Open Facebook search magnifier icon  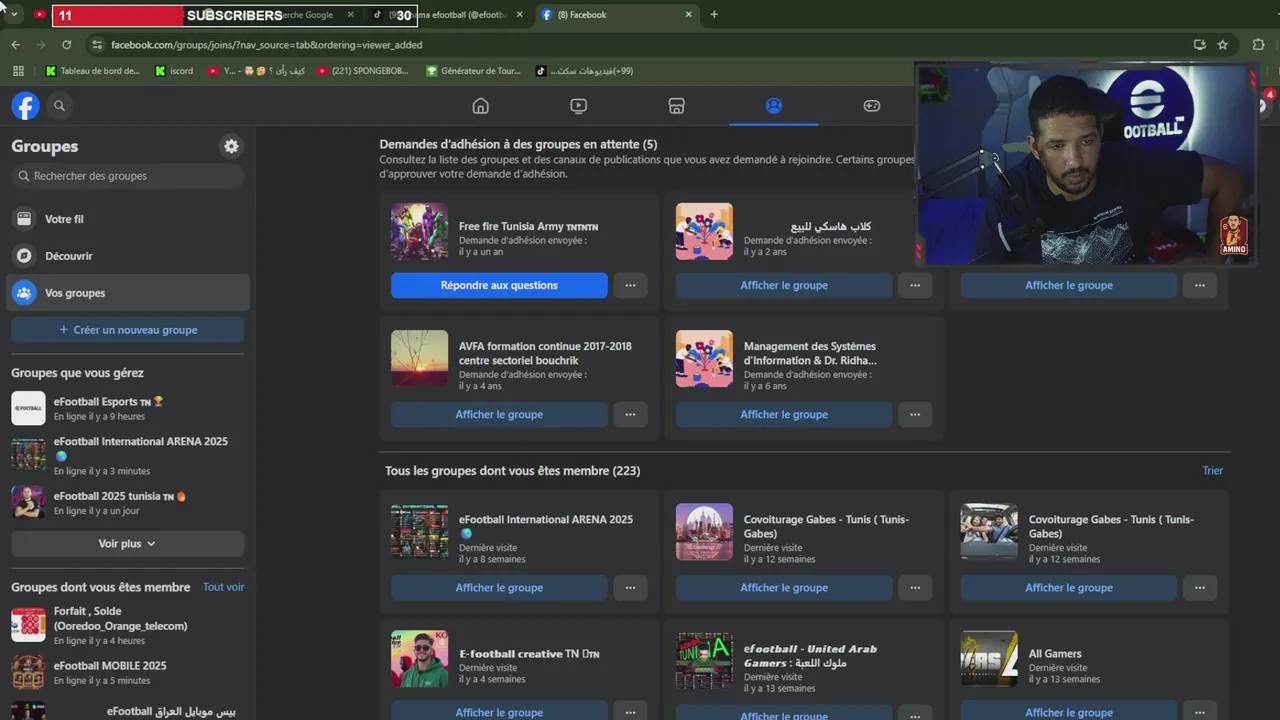(59, 106)
